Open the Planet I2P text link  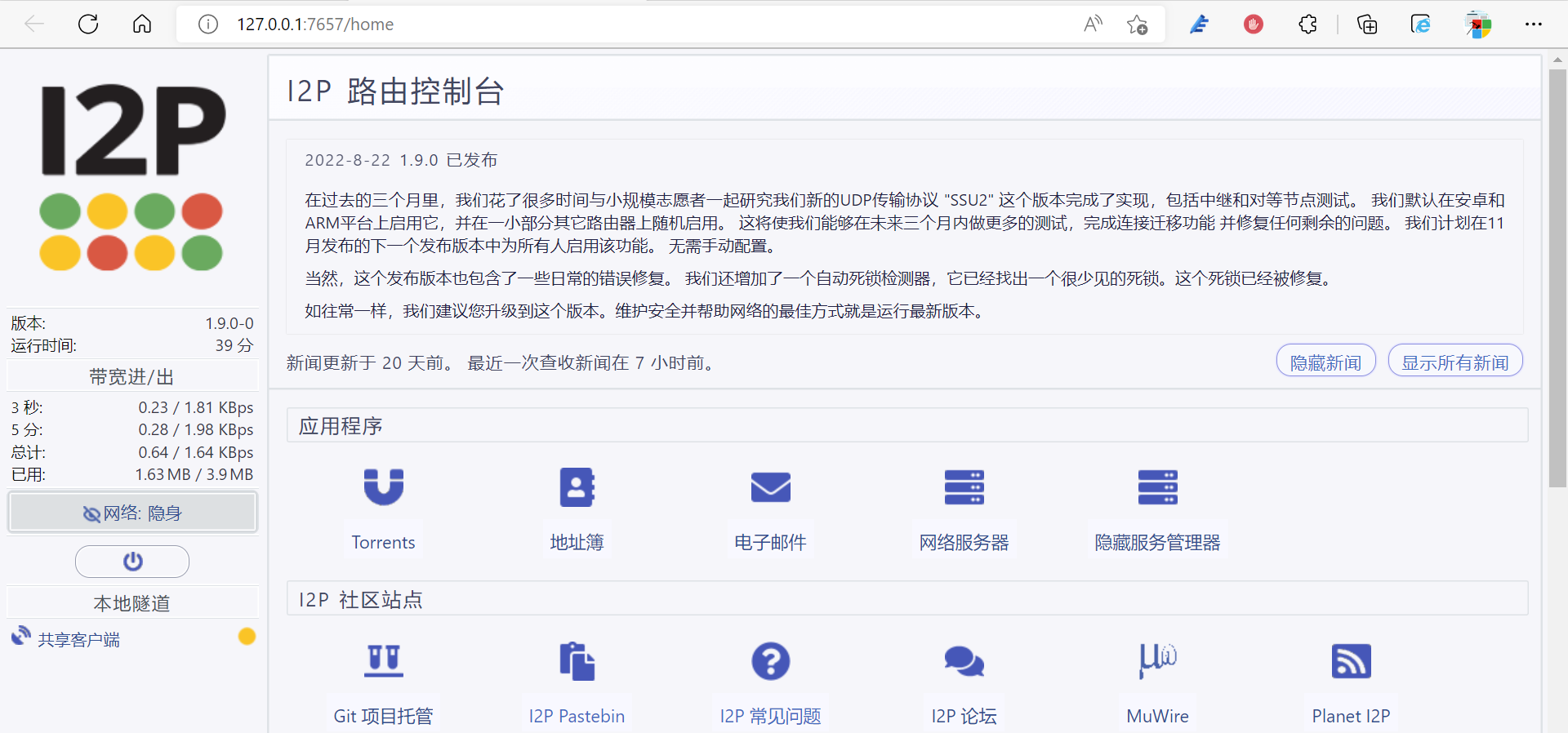(x=1351, y=716)
